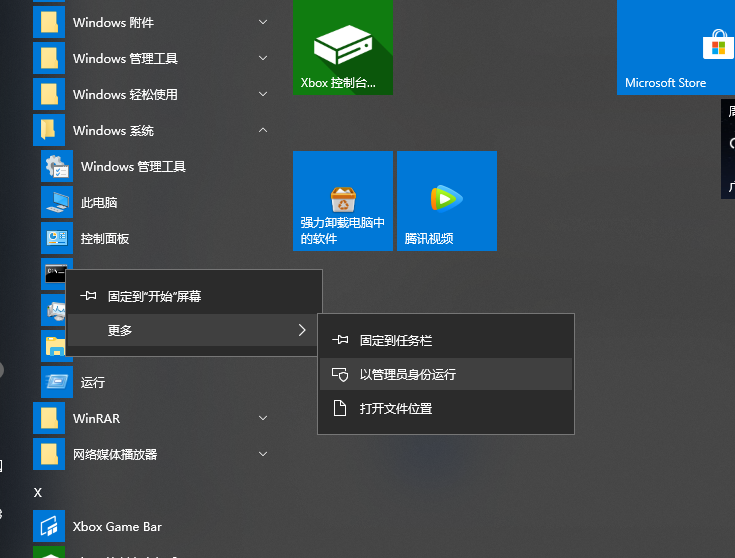Expand the 网络媒体播放器 chevron
The width and height of the screenshot is (735, 558).
click(x=263, y=454)
